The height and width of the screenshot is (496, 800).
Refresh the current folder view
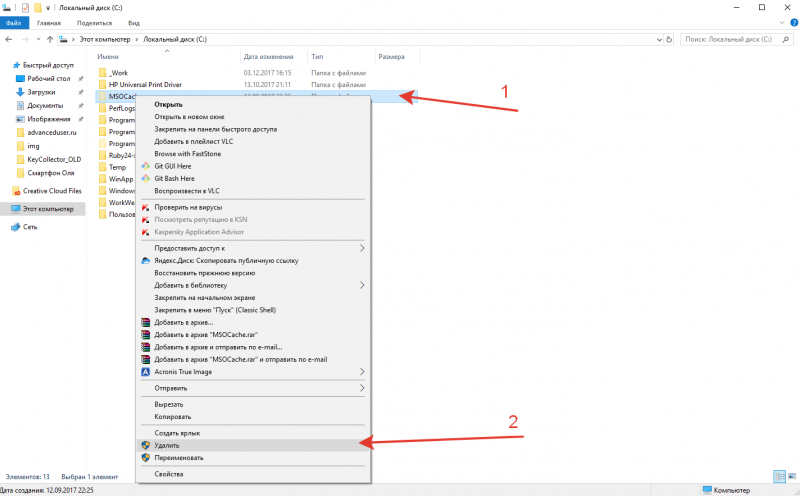pos(669,39)
